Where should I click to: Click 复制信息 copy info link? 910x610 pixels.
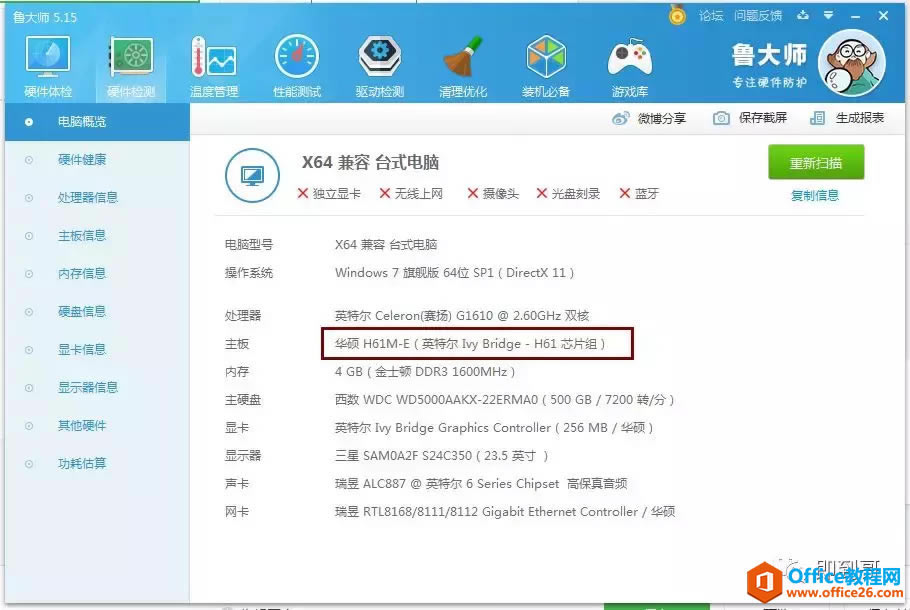pyautogui.click(x=815, y=196)
